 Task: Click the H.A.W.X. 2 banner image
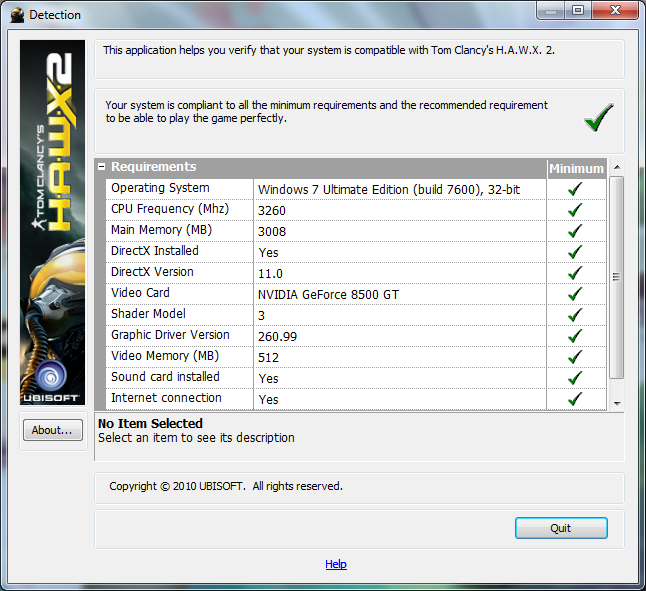[x=52, y=222]
